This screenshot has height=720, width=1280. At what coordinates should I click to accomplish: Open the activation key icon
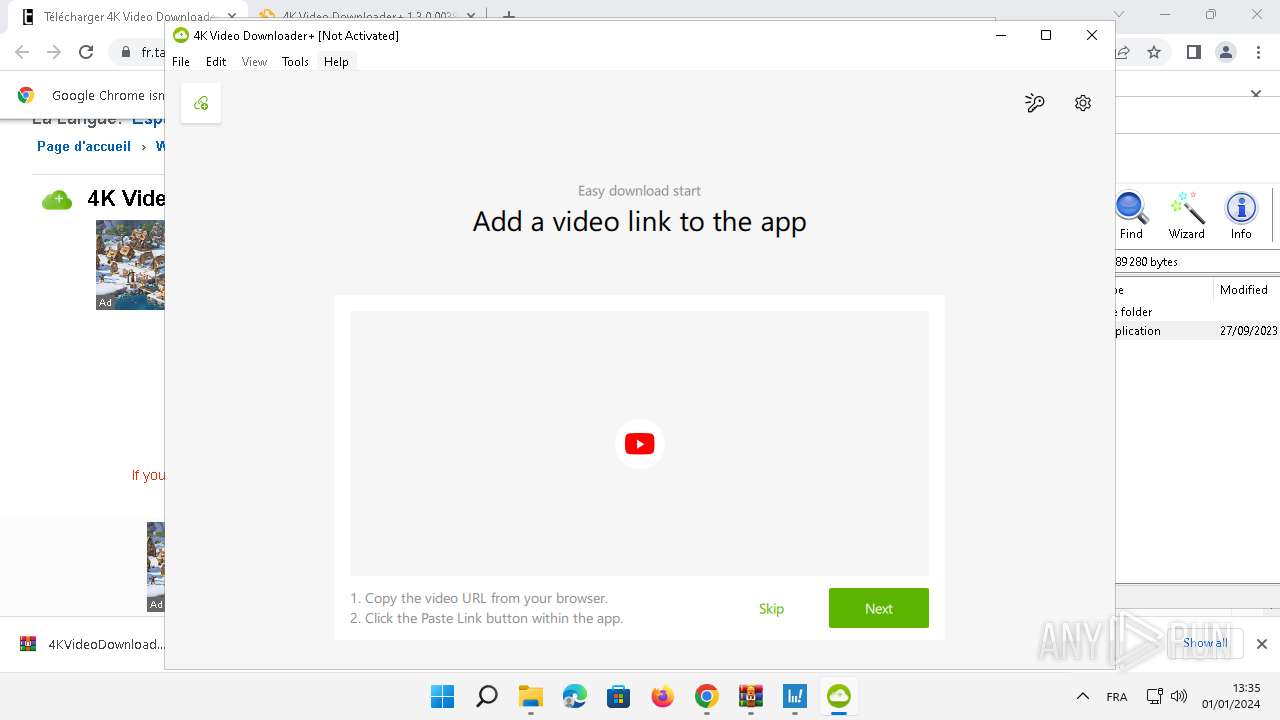click(1035, 103)
